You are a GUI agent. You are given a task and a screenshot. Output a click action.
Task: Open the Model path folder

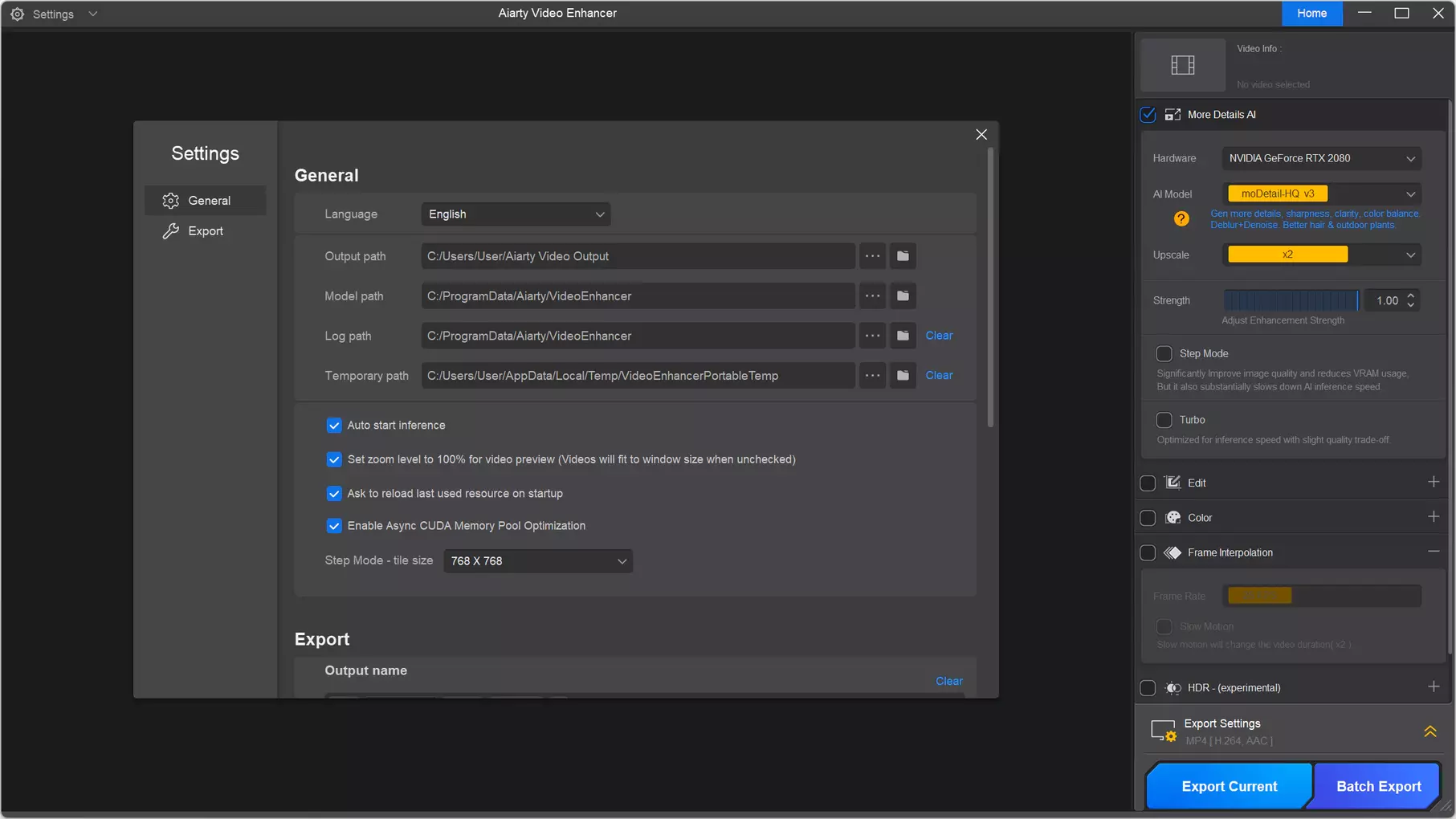click(903, 296)
